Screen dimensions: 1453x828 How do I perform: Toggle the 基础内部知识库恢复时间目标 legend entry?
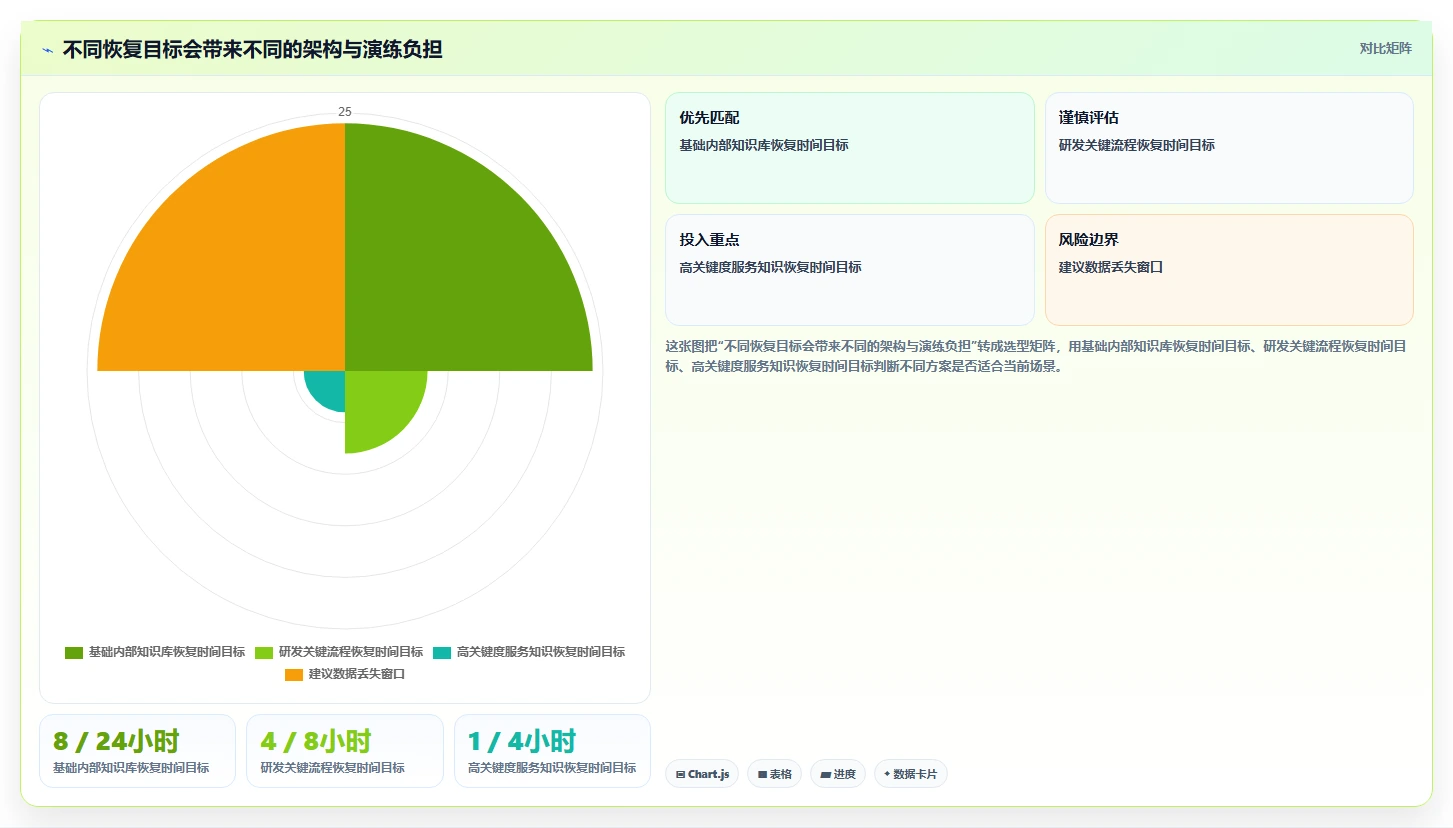[155, 652]
